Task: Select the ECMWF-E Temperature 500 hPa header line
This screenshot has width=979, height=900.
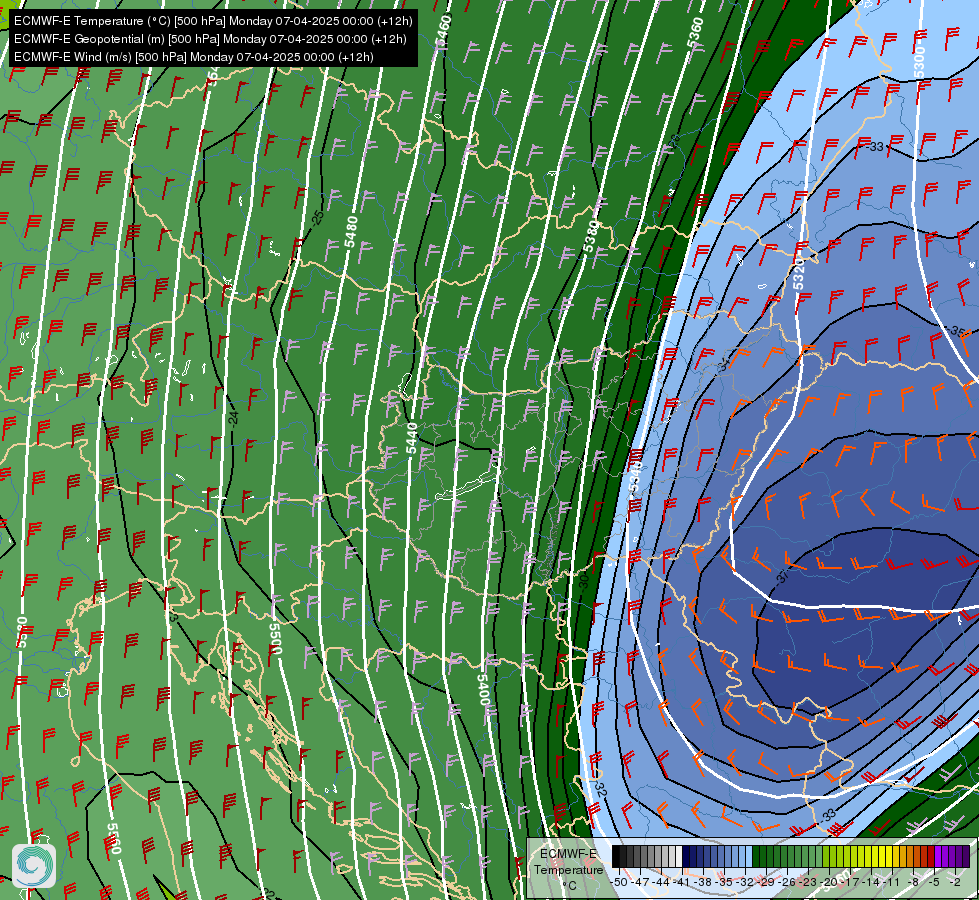Action: tap(213, 21)
